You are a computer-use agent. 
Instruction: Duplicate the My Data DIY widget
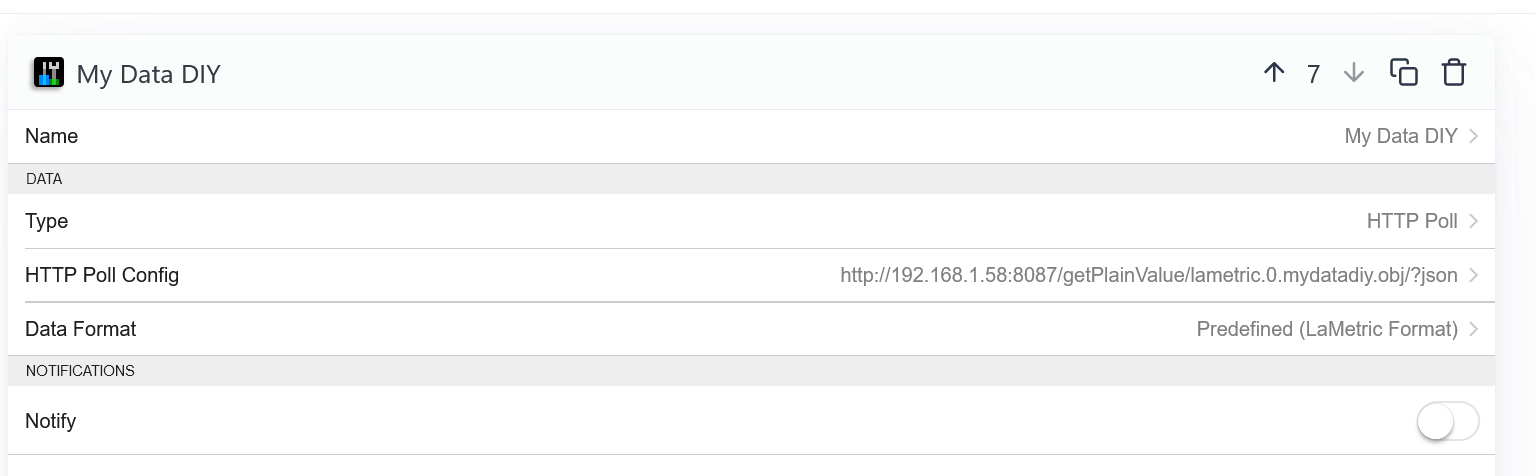(1403, 73)
